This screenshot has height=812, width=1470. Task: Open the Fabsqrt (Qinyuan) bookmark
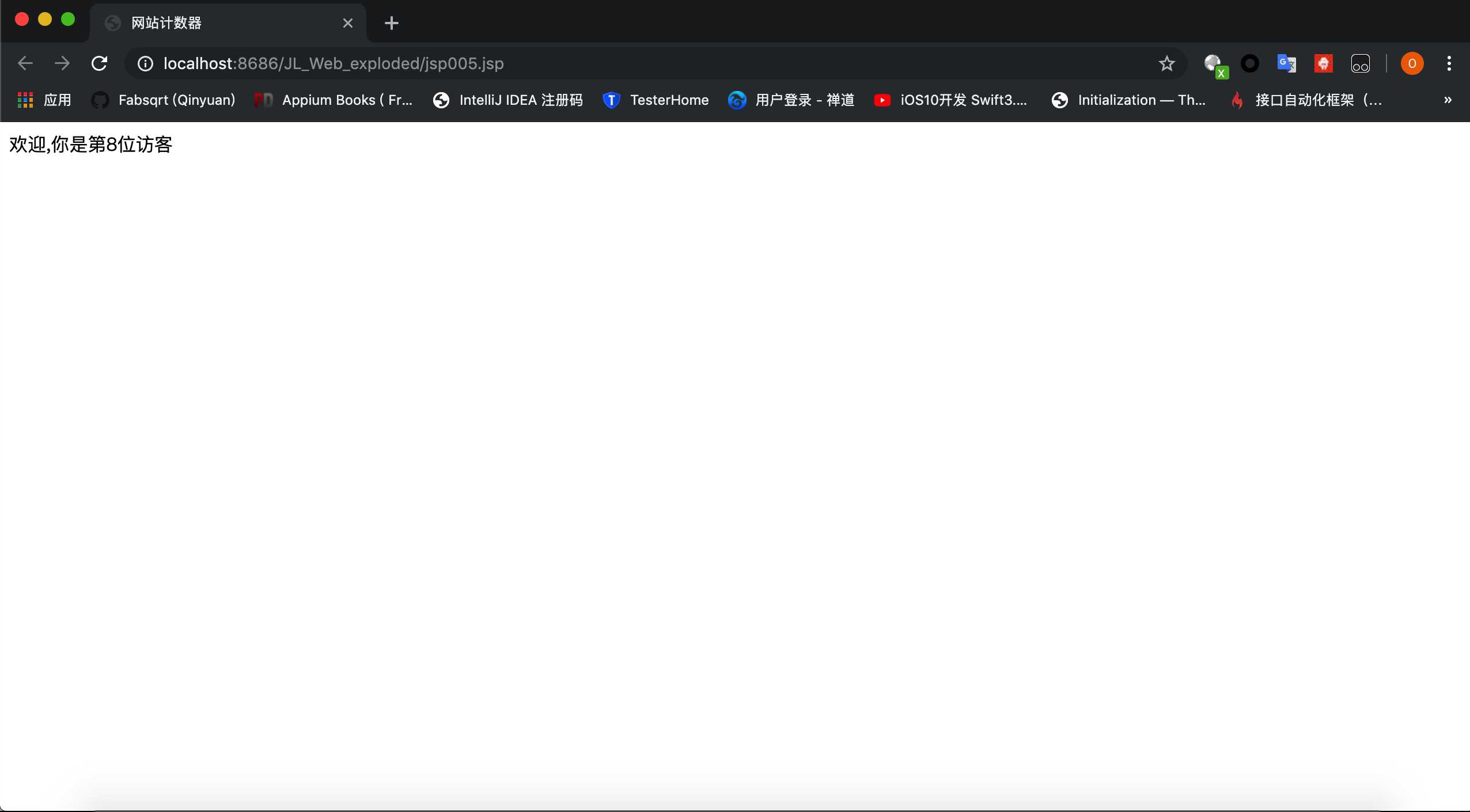(x=164, y=100)
